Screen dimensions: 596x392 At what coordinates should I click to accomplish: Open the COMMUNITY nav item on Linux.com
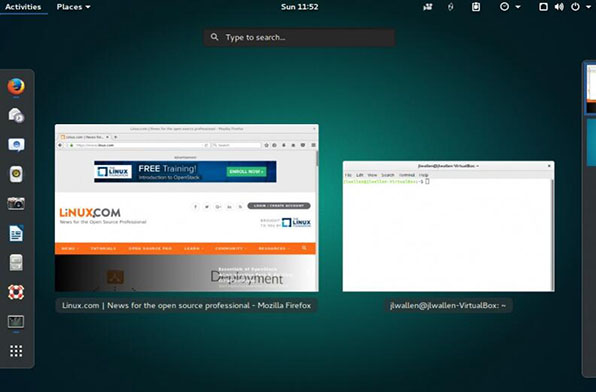click(x=230, y=249)
